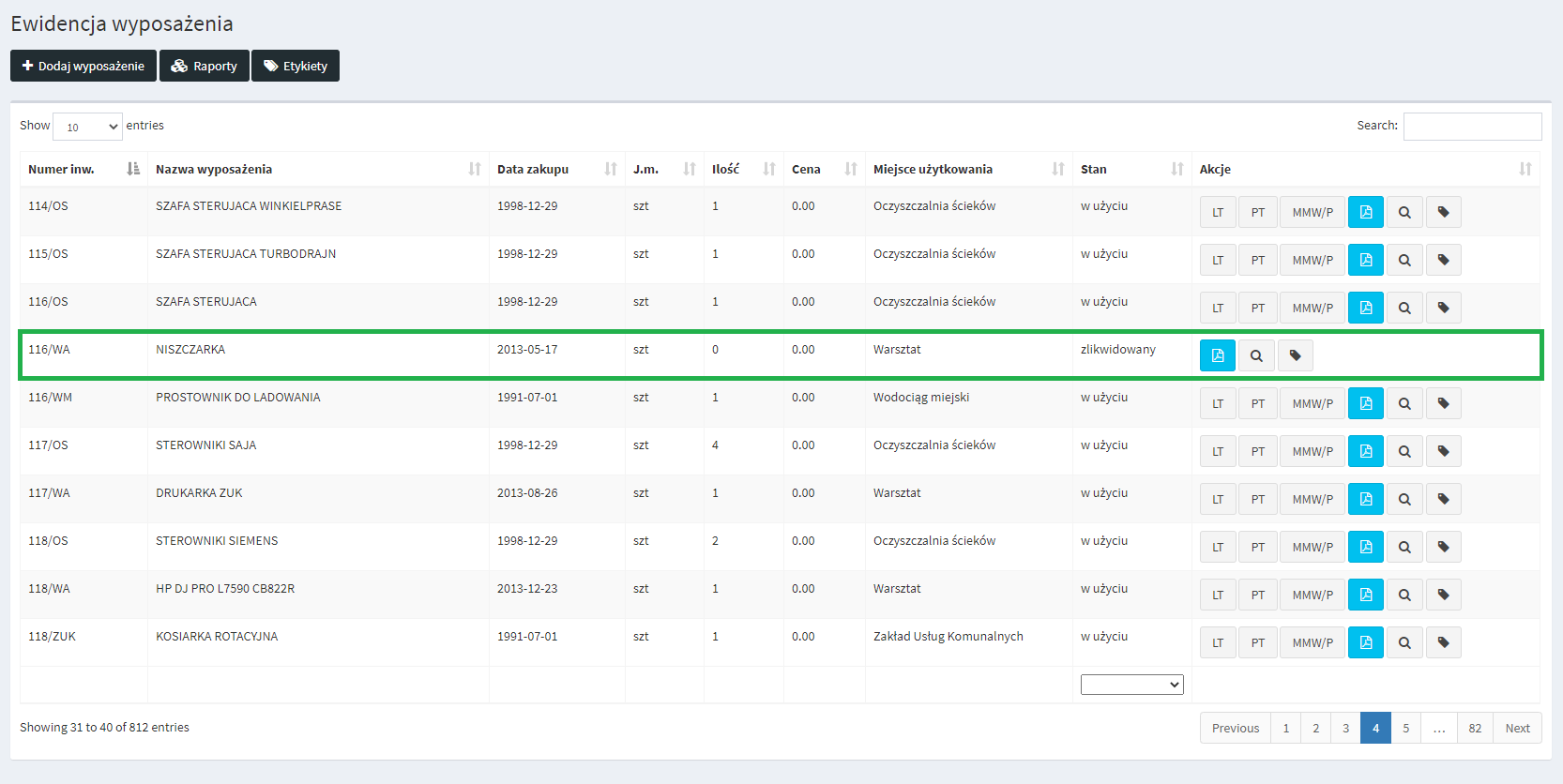Click tag icon for STEROWNIKI SAJA row
The image size is (1563, 784).
tap(1443, 451)
